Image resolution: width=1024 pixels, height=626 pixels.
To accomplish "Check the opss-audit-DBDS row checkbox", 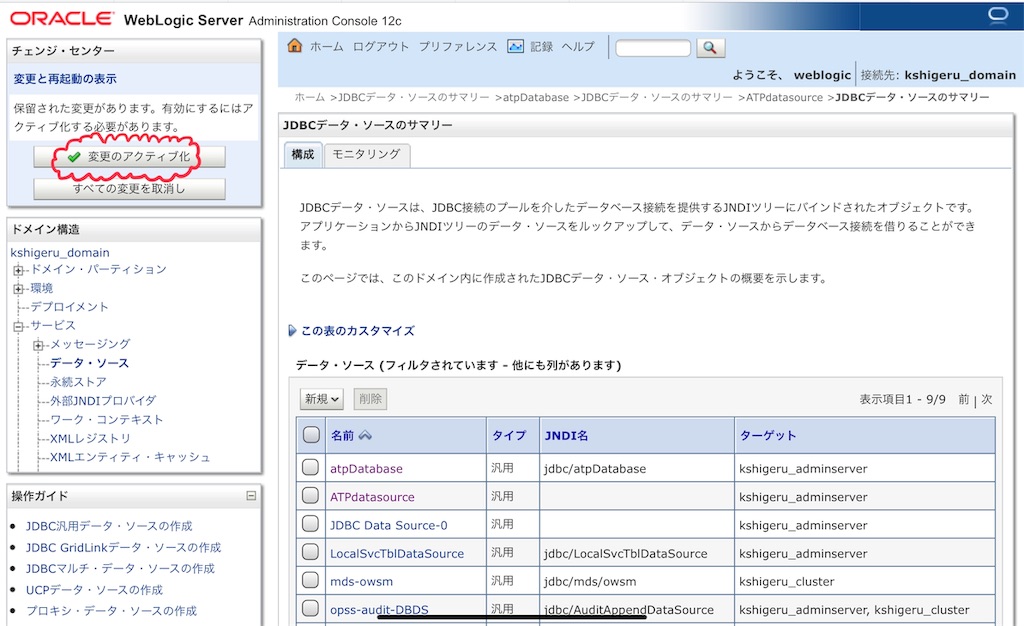I will (x=311, y=608).
